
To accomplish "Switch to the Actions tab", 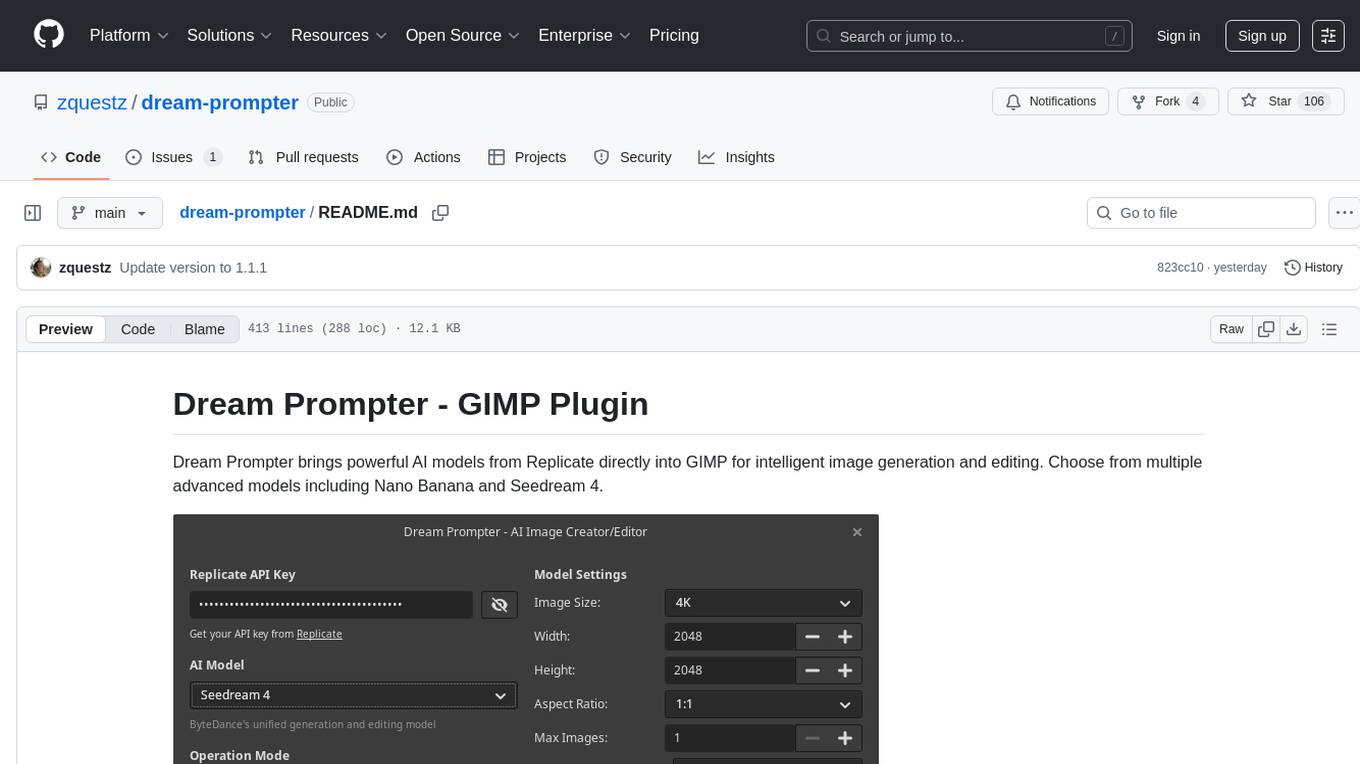I will (x=423, y=157).
